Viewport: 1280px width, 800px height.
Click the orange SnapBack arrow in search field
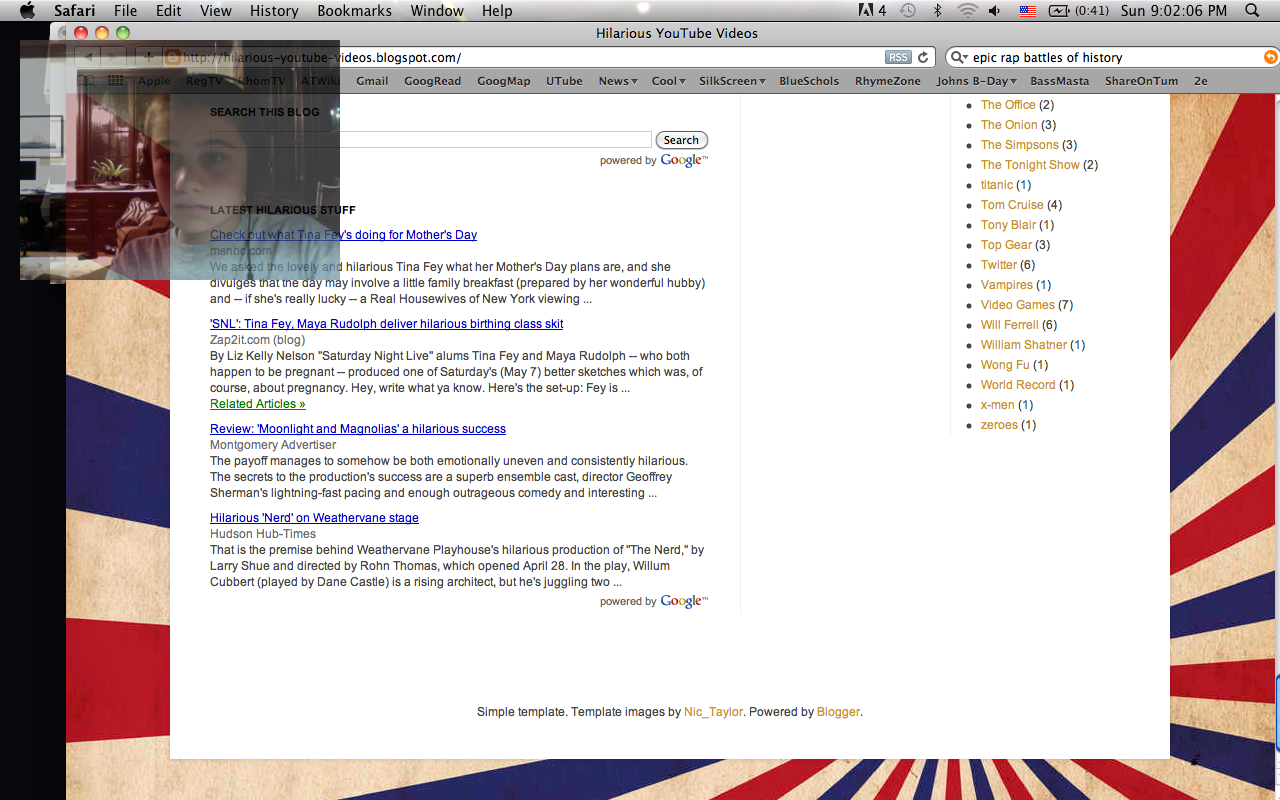pos(1270,58)
